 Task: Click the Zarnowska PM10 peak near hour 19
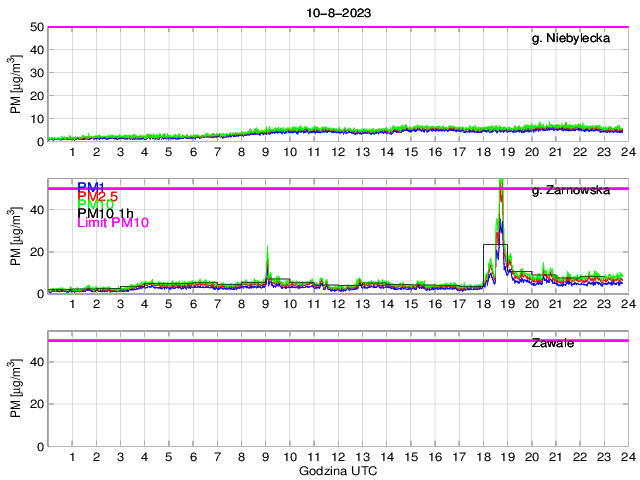[501, 183]
